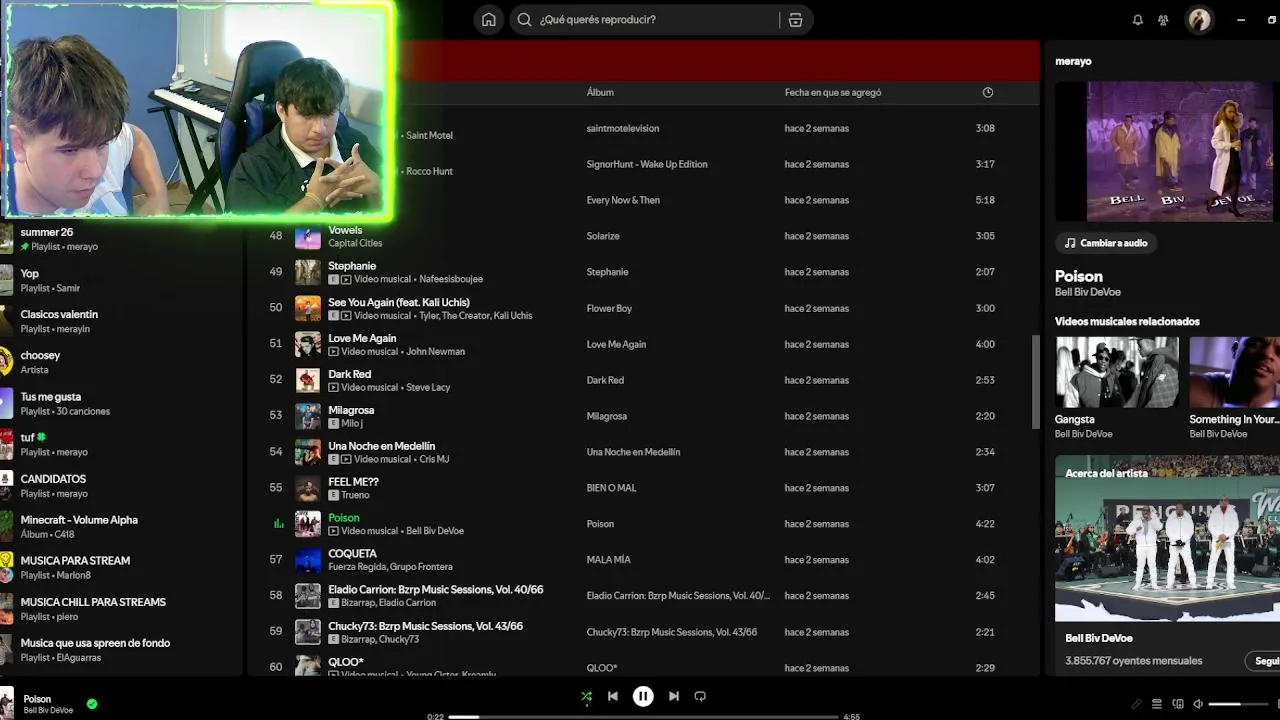
Task: Open the Yop playlist
Action: click(x=121, y=280)
